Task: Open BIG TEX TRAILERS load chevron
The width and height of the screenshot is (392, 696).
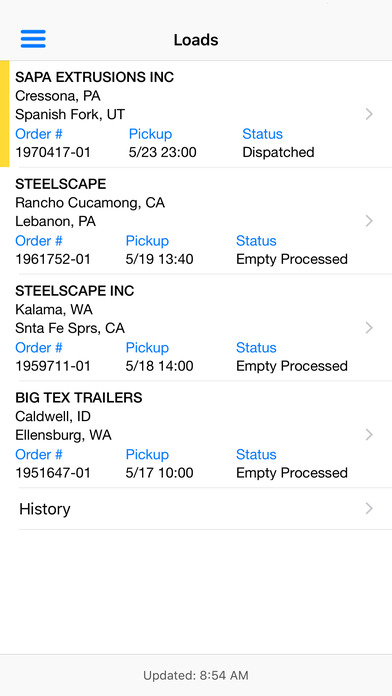Action: pos(369,435)
